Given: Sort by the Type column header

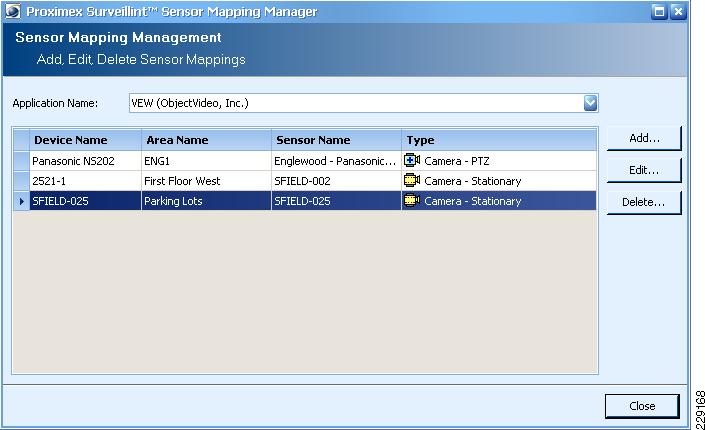Looking at the screenshot, I should pyautogui.click(x=499, y=140).
